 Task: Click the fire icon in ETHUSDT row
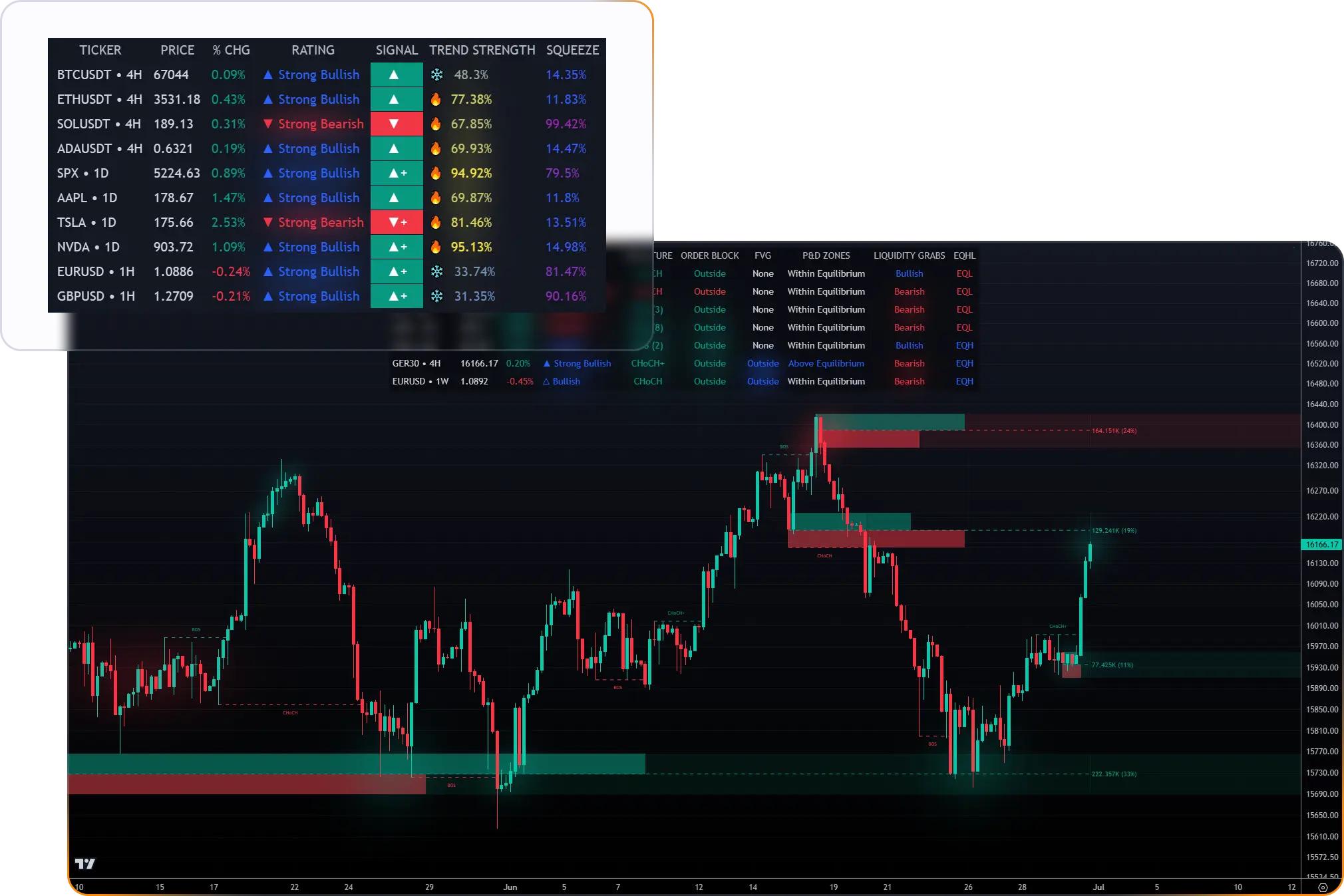(436, 99)
